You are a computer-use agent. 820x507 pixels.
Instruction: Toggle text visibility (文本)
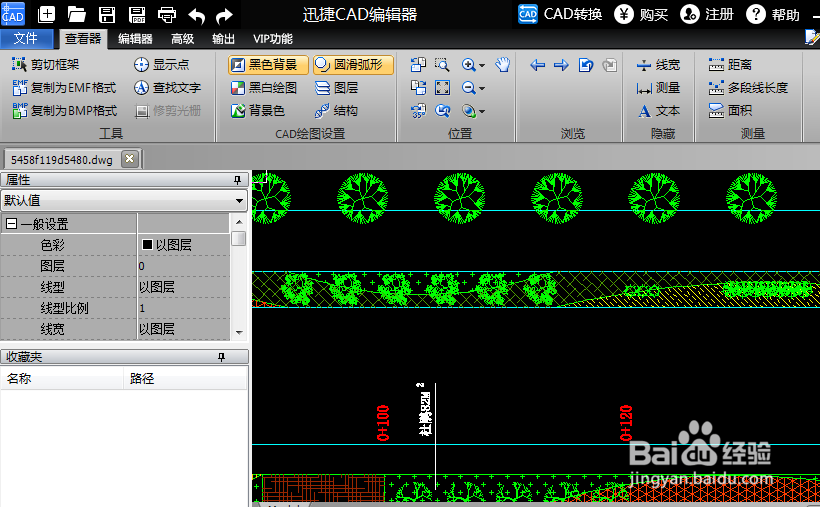point(658,110)
